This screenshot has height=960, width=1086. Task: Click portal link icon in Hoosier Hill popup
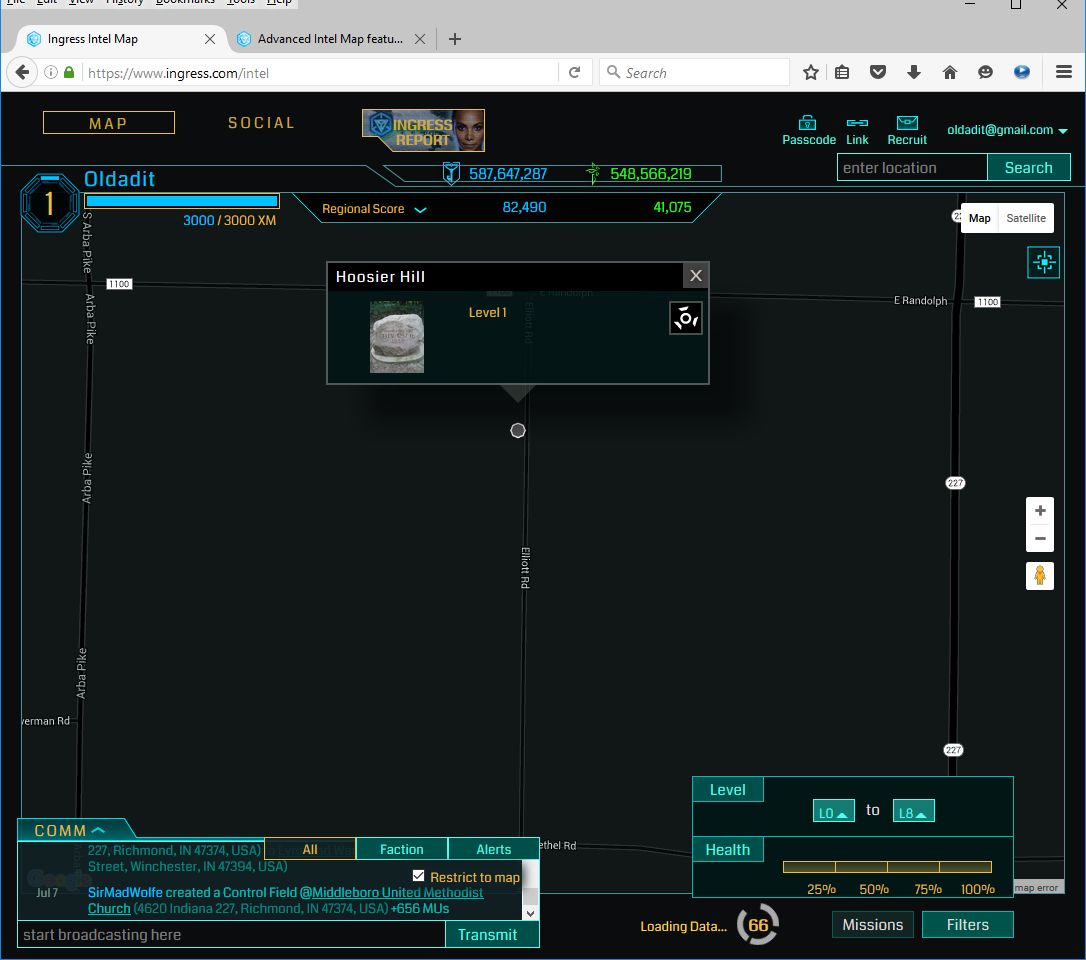pos(686,318)
